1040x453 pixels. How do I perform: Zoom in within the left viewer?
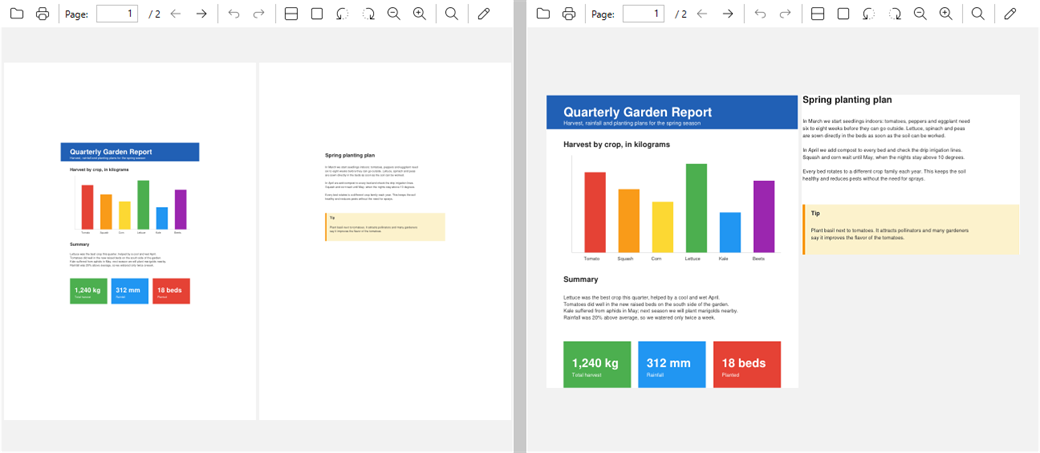pos(419,14)
